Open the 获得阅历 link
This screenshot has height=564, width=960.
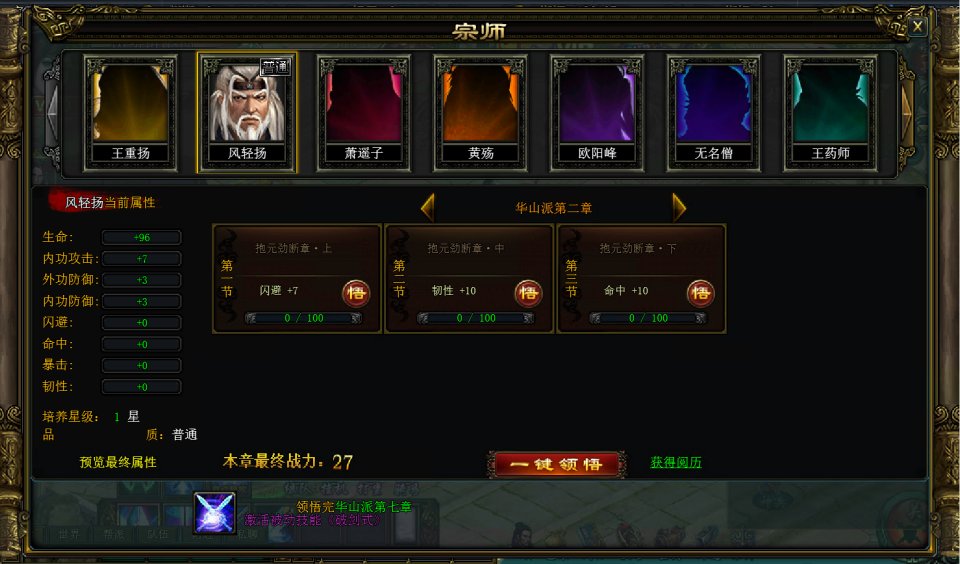(x=676, y=462)
